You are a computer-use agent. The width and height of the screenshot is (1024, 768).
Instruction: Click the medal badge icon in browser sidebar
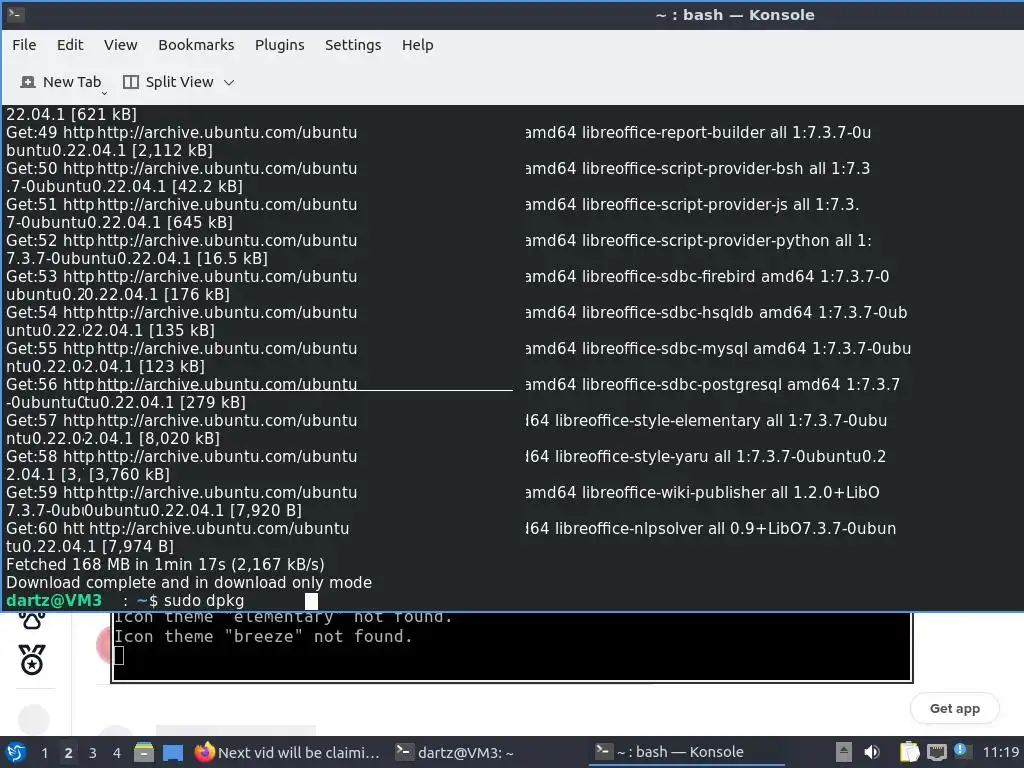(31, 660)
